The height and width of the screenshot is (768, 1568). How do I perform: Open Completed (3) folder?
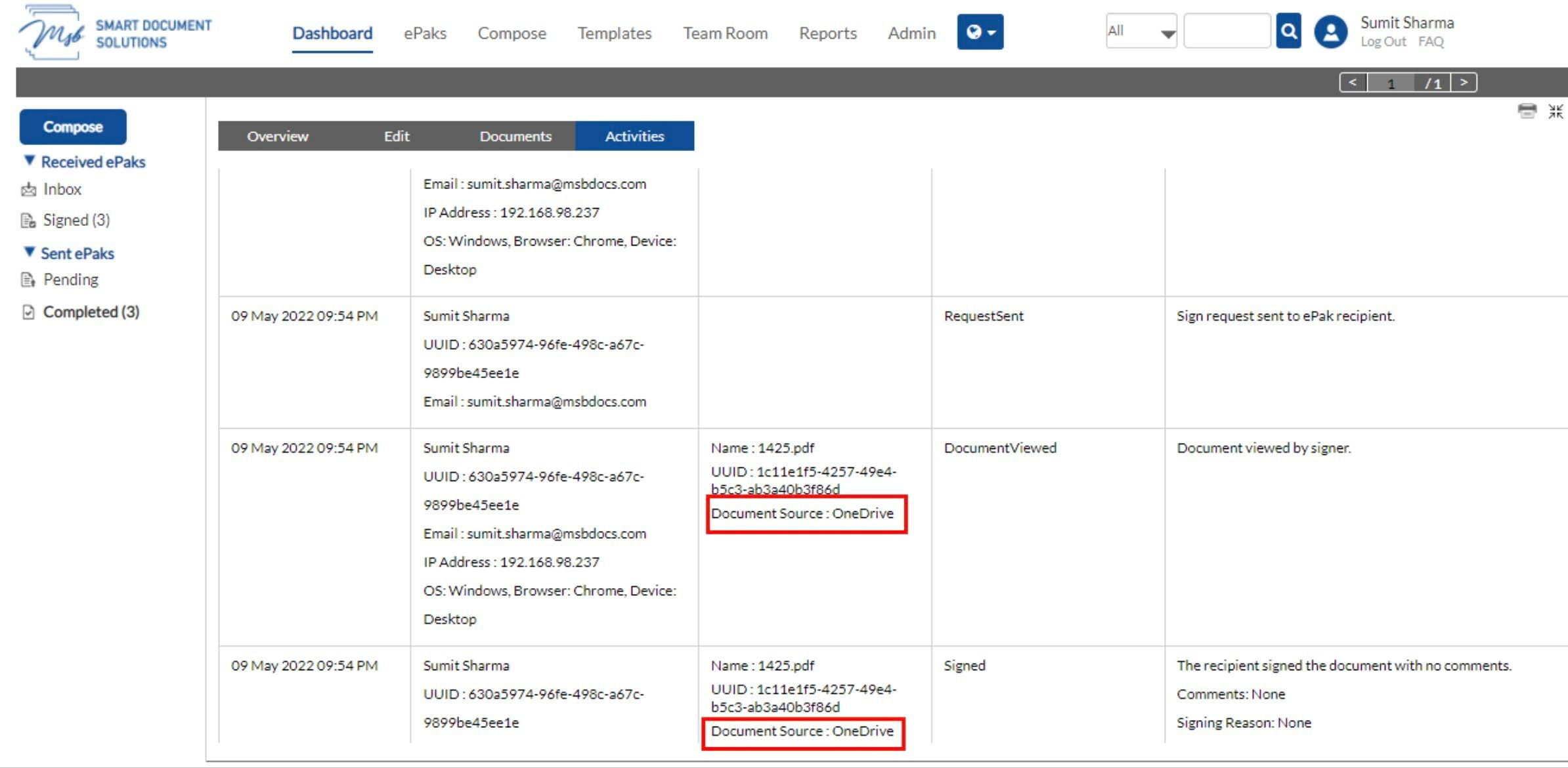pos(91,312)
